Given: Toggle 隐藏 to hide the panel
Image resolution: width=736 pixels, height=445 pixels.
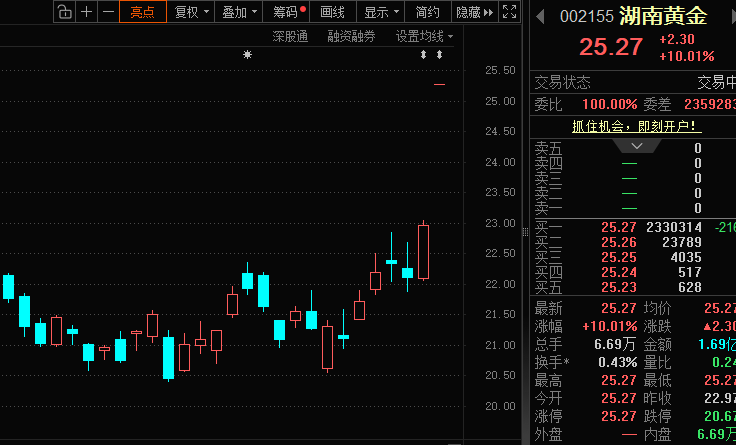Looking at the screenshot, I should click(471, 12).
